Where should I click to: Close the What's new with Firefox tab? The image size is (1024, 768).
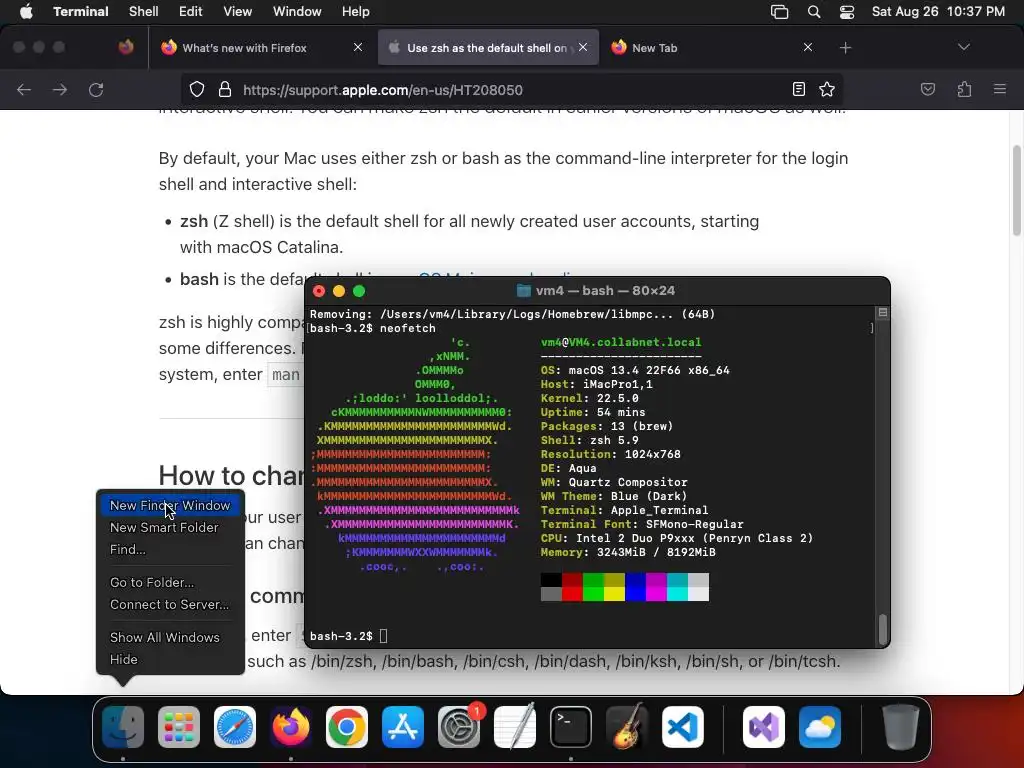[x=358, y=47]
